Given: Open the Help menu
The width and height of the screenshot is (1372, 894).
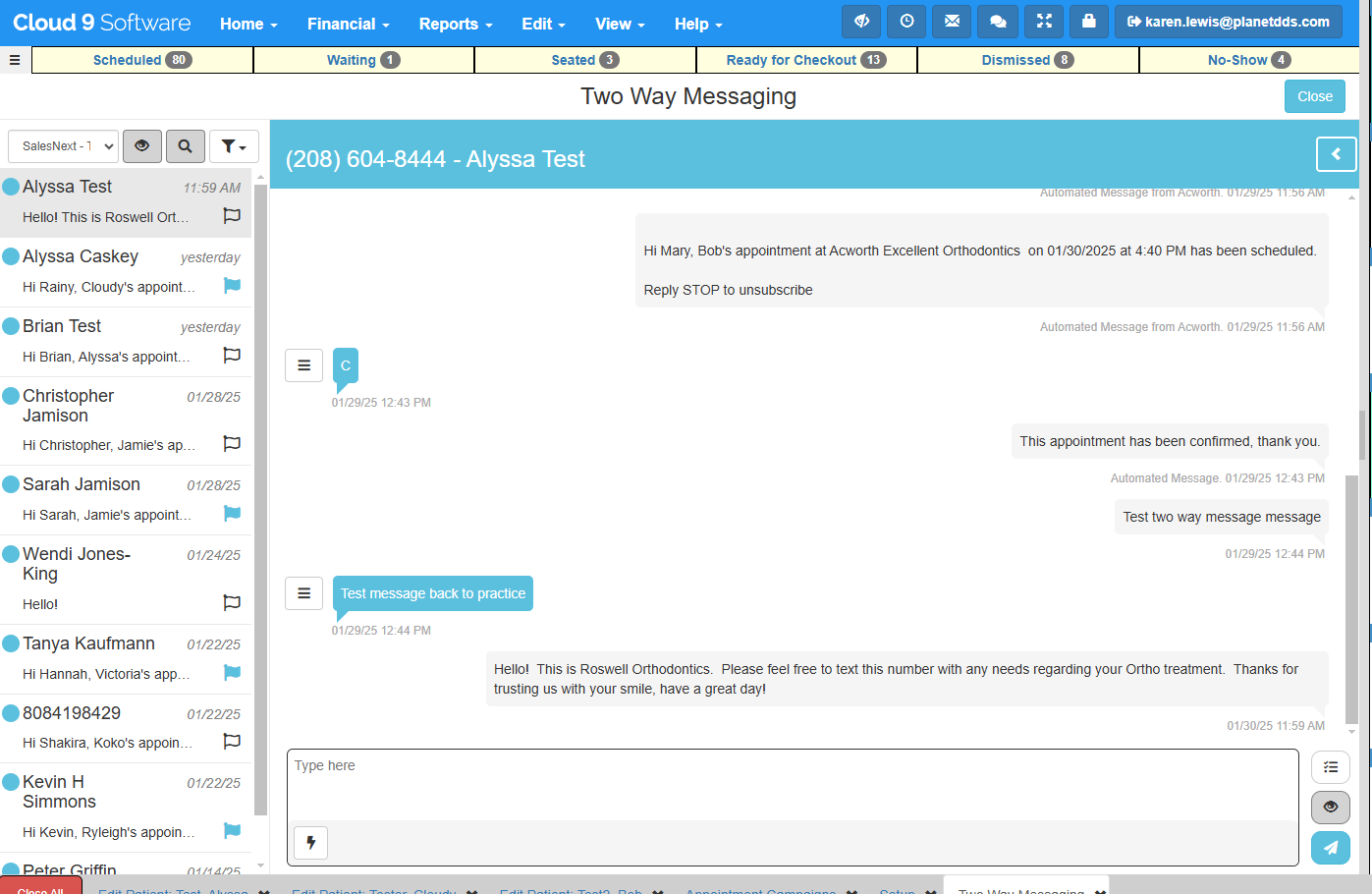Looking at the screenshot, I should tap(698, 24).
